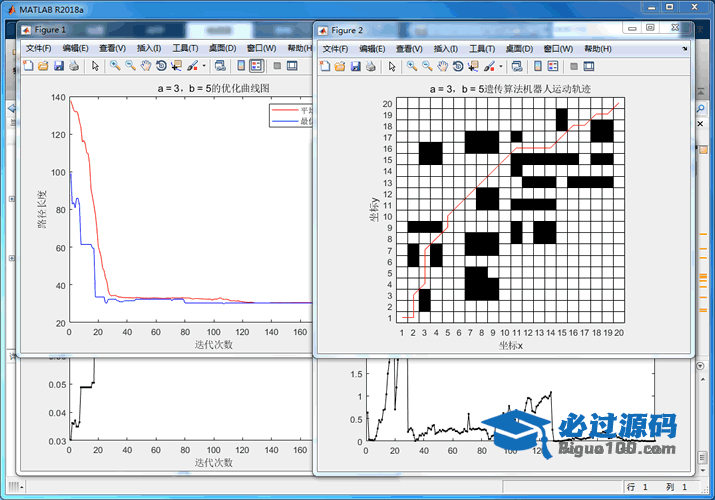Maximize the Figure 2 window
Viewport: 715px width, 500px height.
coord(650,28)
